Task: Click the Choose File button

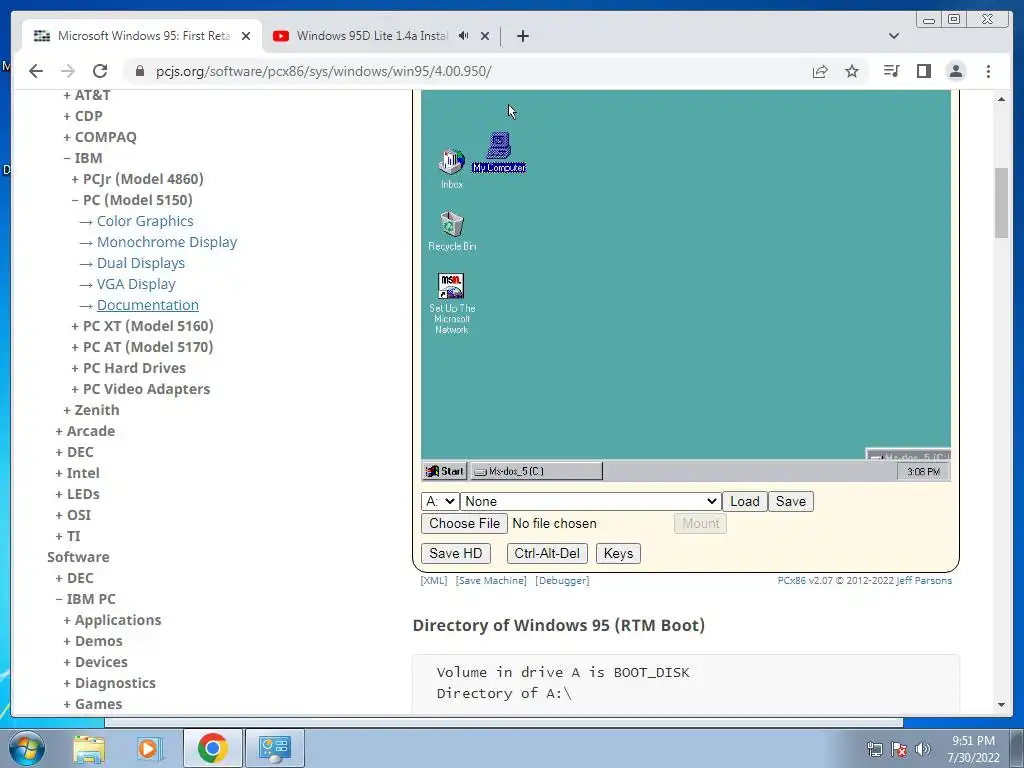Action: (464, 524)
